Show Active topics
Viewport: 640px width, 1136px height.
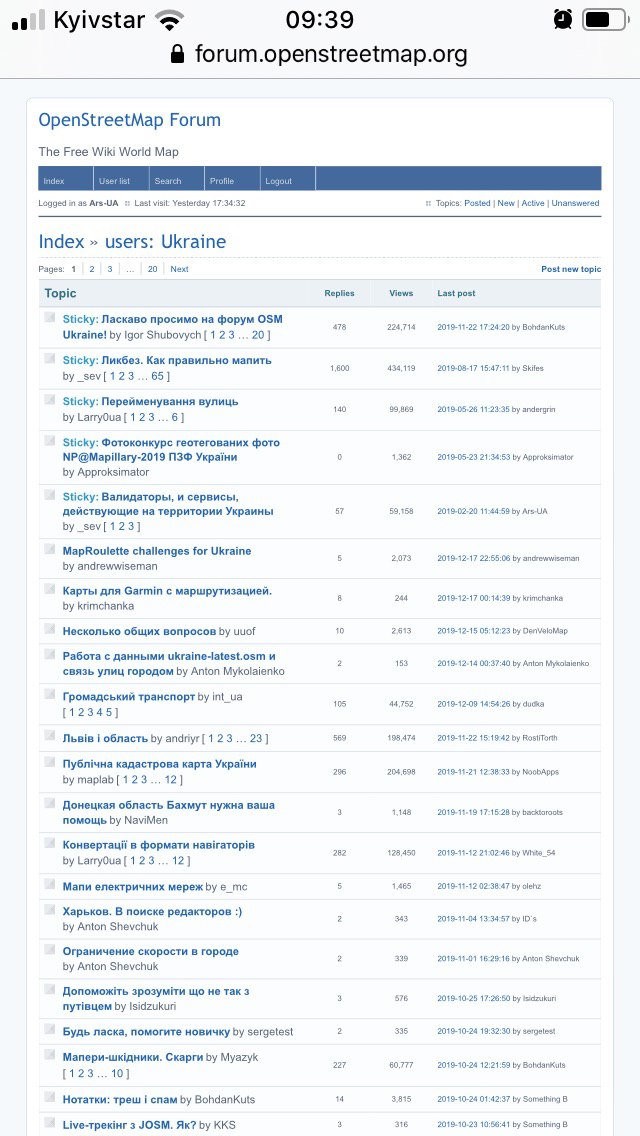pyautogui.click(x=533, y=204)
